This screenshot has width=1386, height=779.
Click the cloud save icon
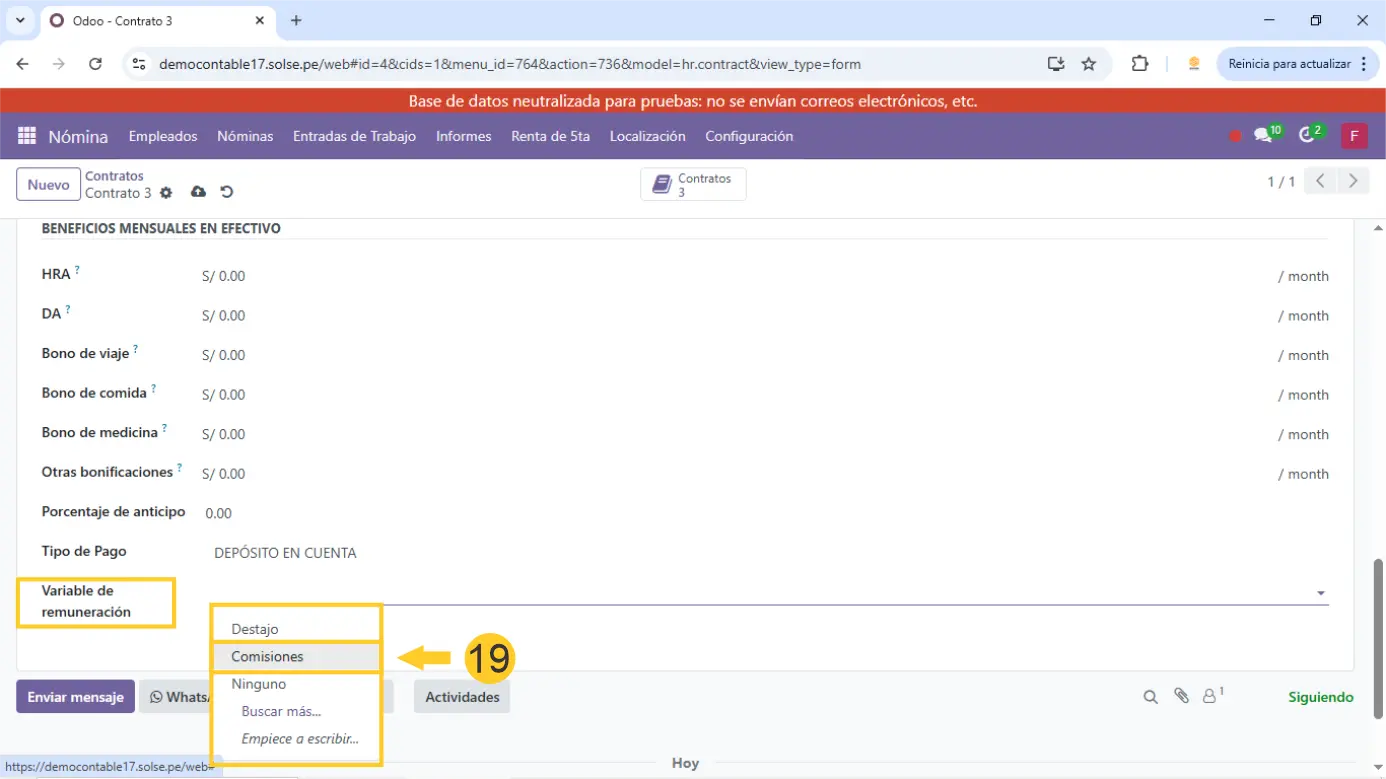coord(198,192)
